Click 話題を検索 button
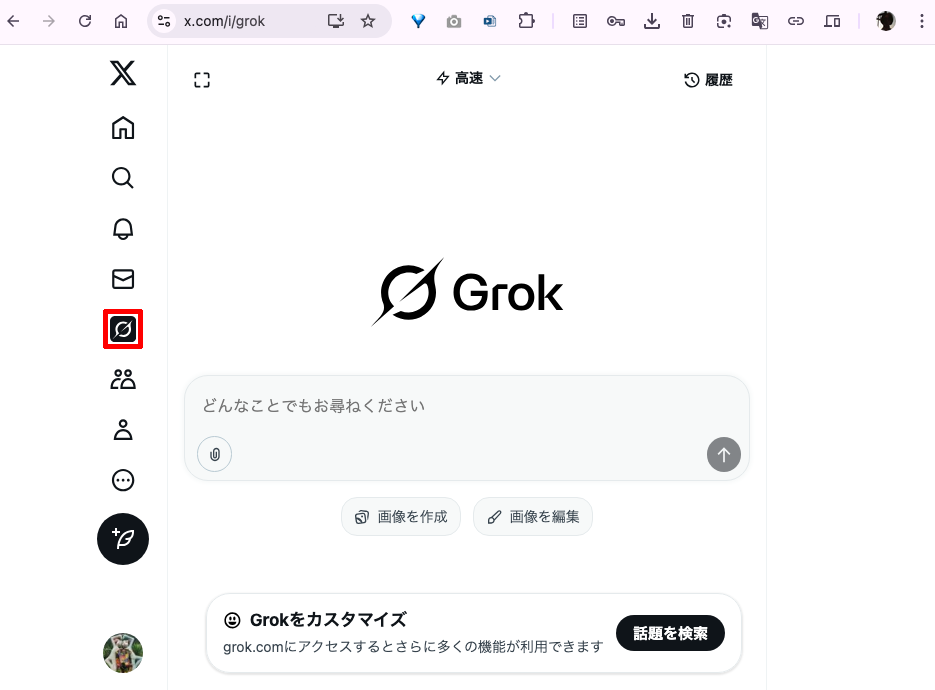 click(670, 633)
